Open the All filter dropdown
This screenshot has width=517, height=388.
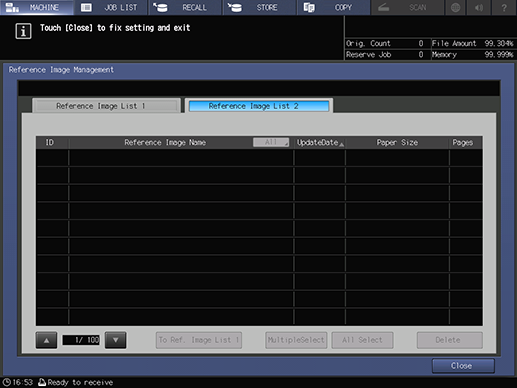[271, 142]
